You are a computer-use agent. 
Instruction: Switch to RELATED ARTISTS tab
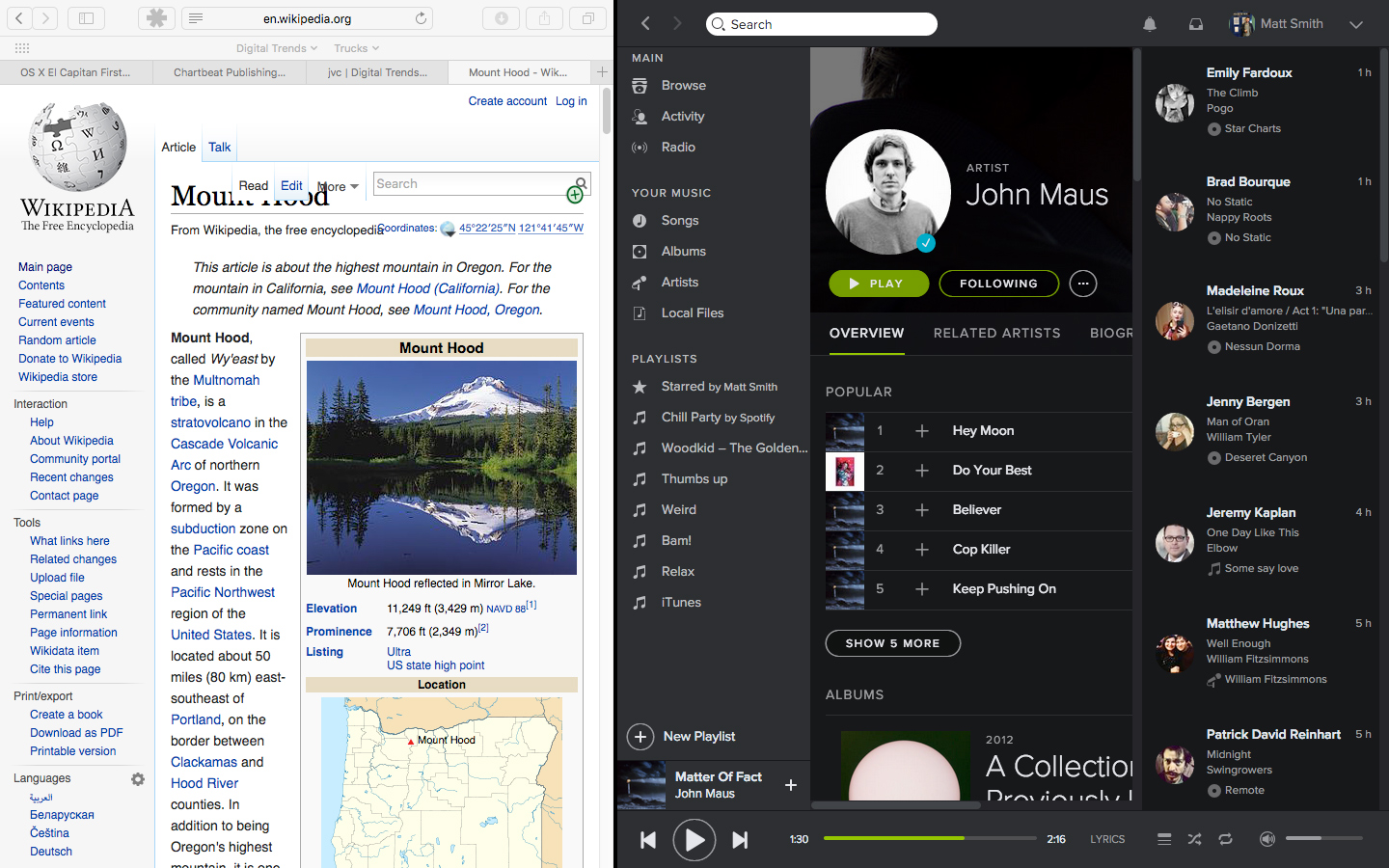pyautogui.click(x=996, y=333)
